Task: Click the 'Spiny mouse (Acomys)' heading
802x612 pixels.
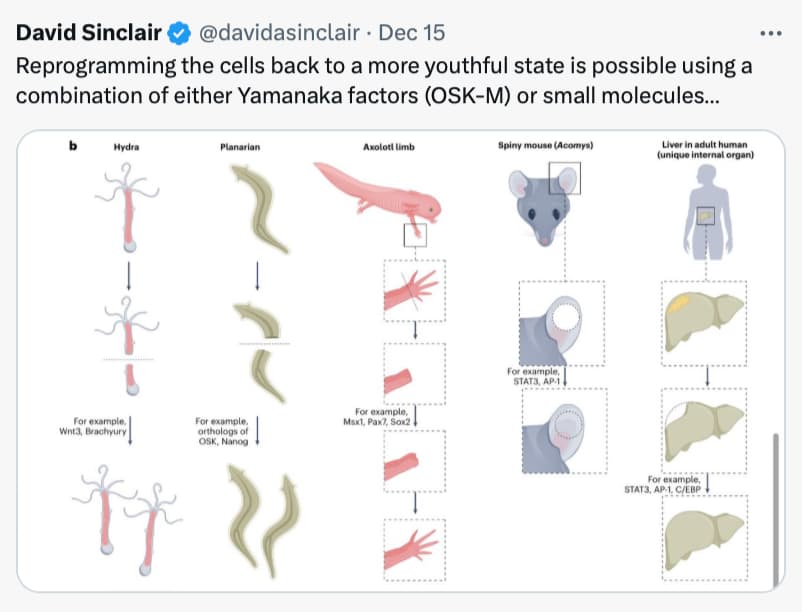Action: (x=545, y=145)
